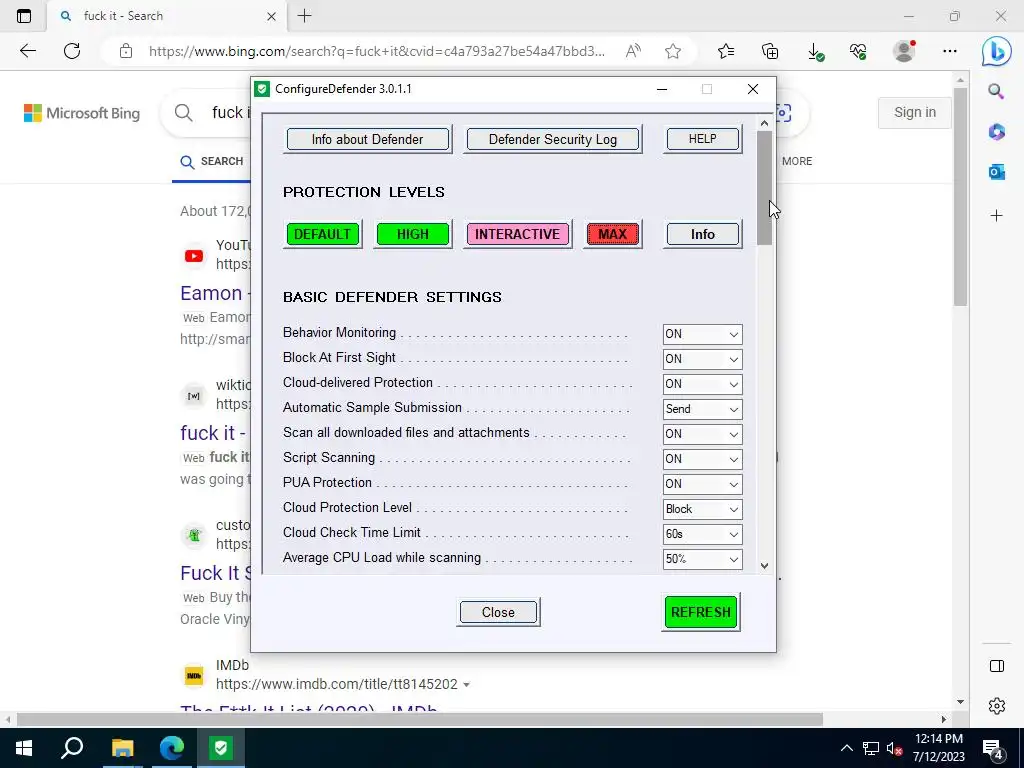Image resolution: width=1024 pixels, height=768 pixels.
Task: View site information lock icon
Action: [126, 51]
